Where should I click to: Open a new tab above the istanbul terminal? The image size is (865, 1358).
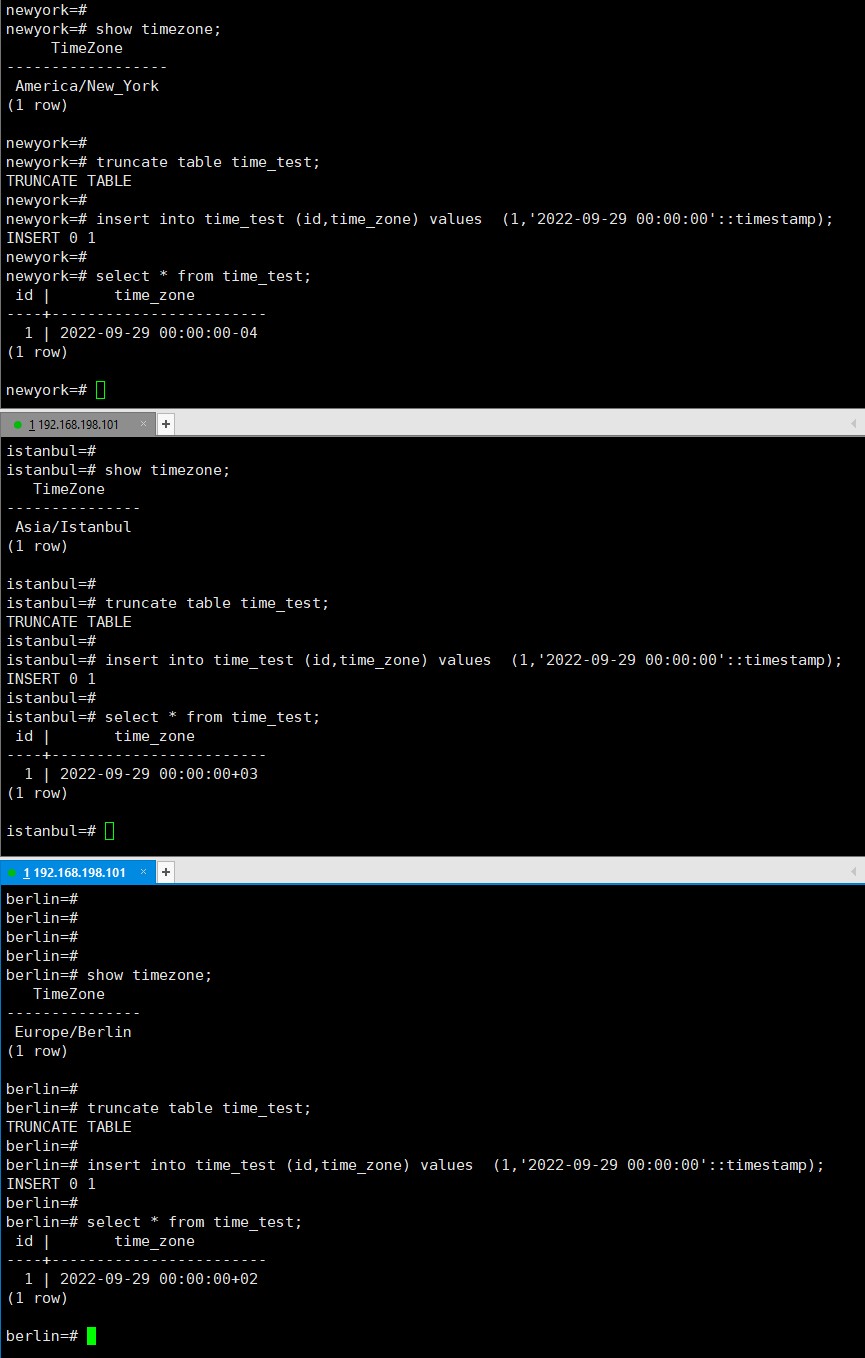click(166, 424)
